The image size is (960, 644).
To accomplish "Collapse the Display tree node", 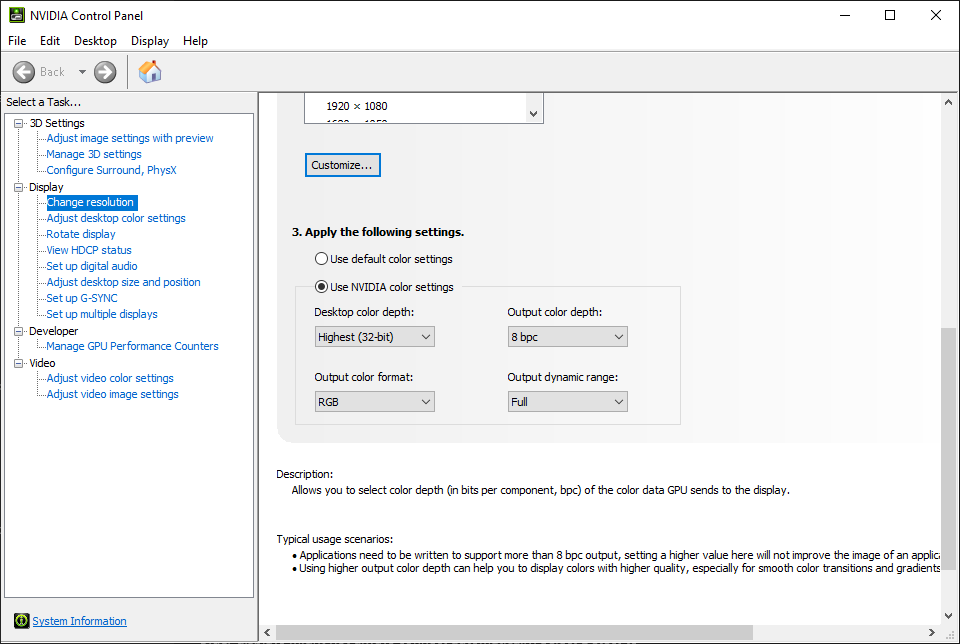I will pyautogui.click(x=19, y=187).
